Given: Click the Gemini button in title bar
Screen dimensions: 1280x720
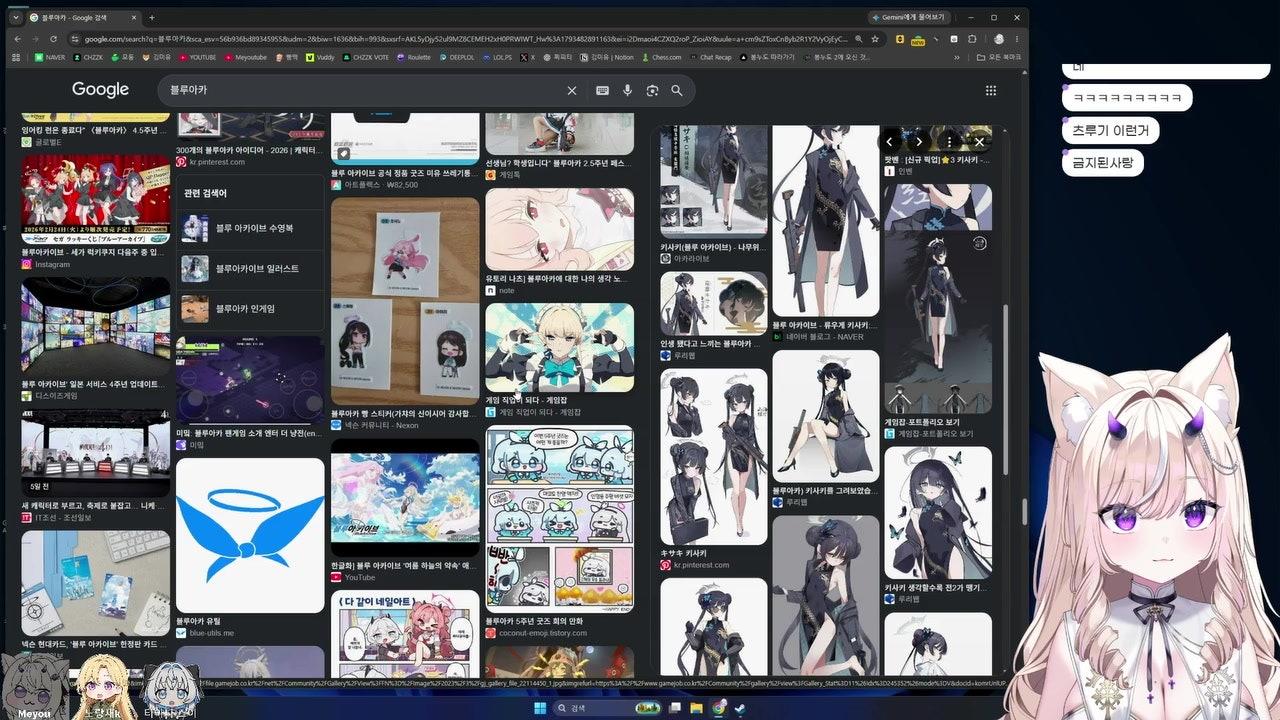Looking at the screenshot, I should coord(909,17).
